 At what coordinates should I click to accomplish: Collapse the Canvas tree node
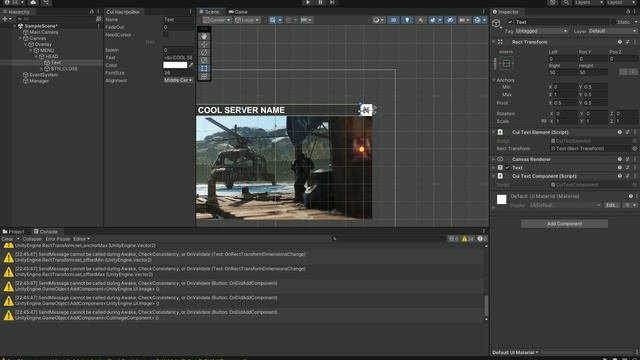(20, 38)
